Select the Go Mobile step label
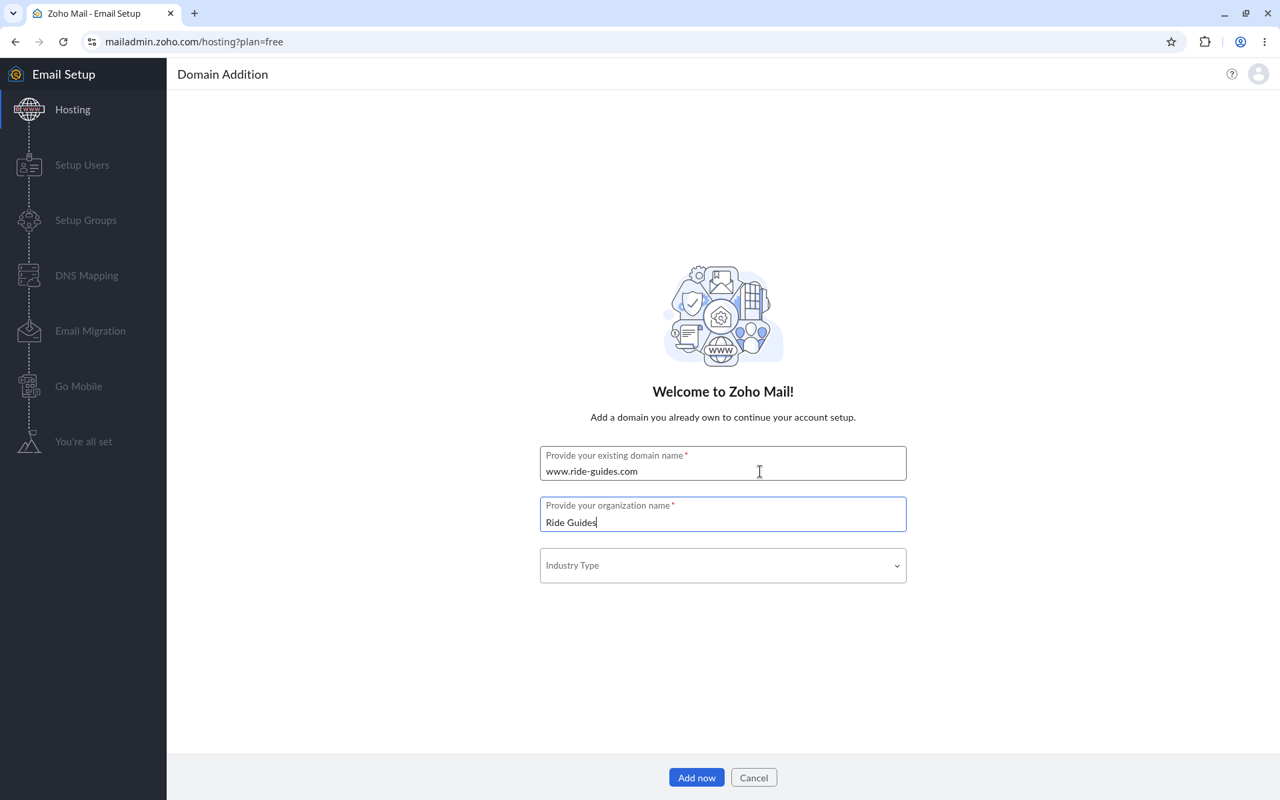 [79, 386]
